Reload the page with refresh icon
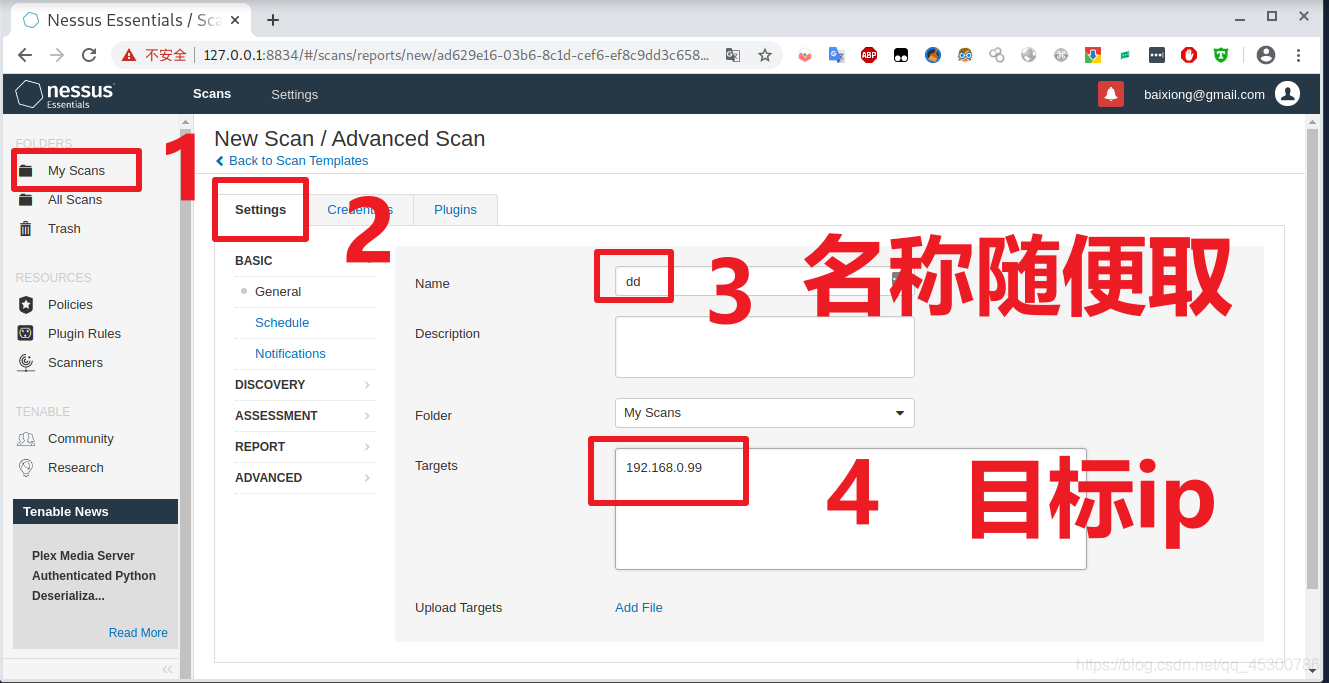The width and height of the screenshot is (1329, 683). (x=89, y=55)
